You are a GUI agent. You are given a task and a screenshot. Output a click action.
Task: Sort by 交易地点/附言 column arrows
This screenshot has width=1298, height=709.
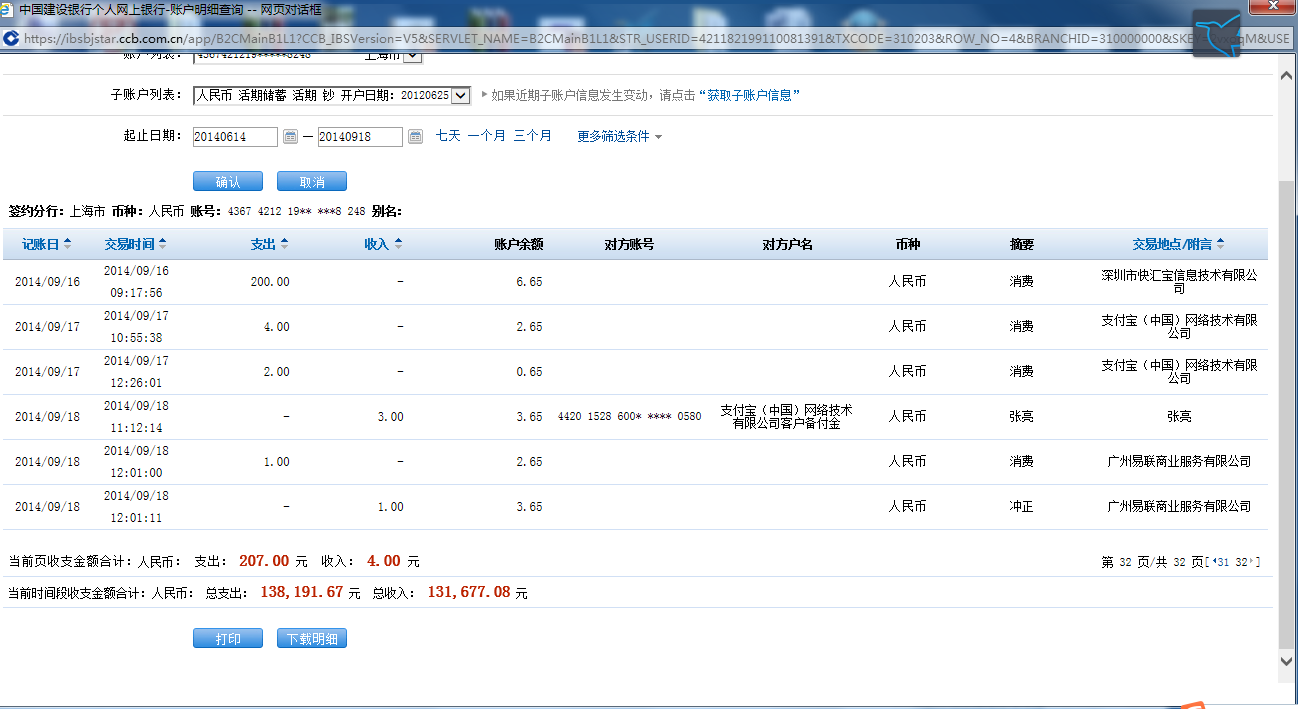(1221, 244)
